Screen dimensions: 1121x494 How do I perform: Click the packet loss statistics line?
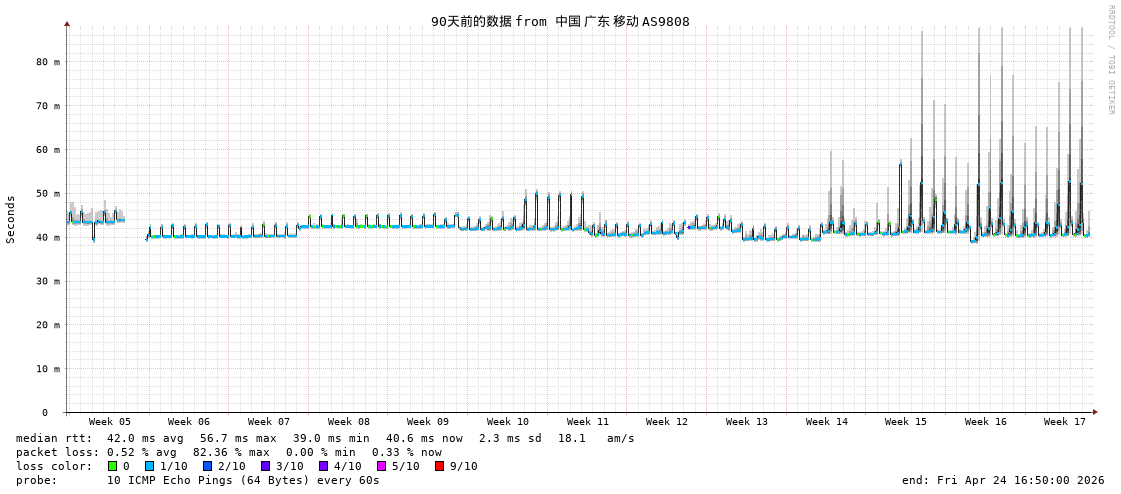tap(228, 452)
